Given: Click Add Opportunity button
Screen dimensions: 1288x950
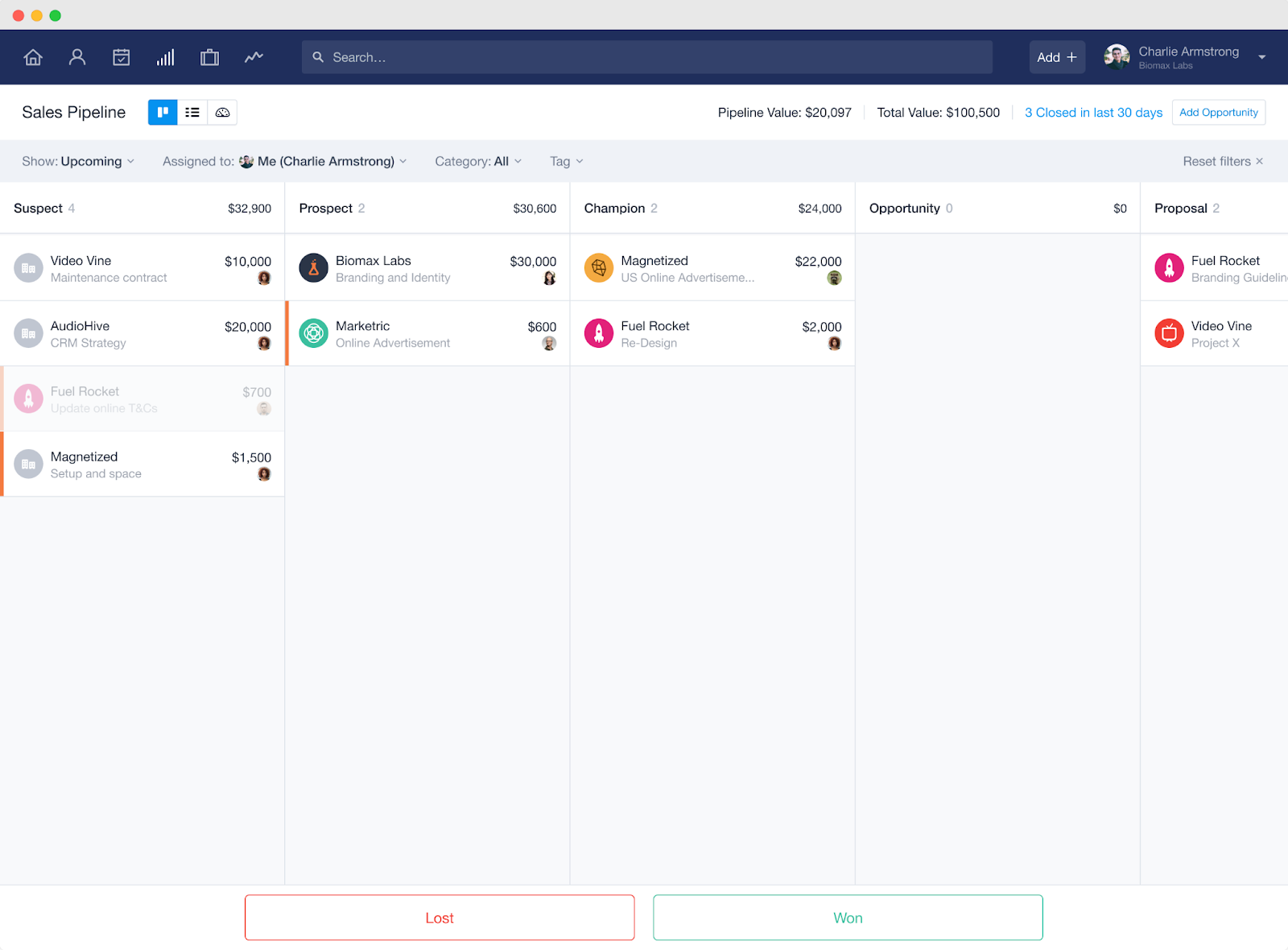Looking at the screenshot, I should pyautogui.click(x=1219, y=113).
